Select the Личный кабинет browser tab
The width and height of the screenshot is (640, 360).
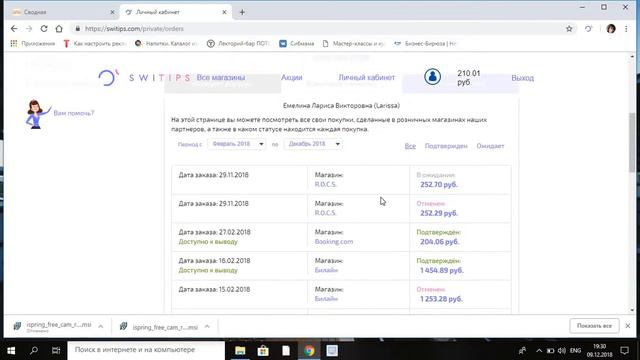[176, 12]
